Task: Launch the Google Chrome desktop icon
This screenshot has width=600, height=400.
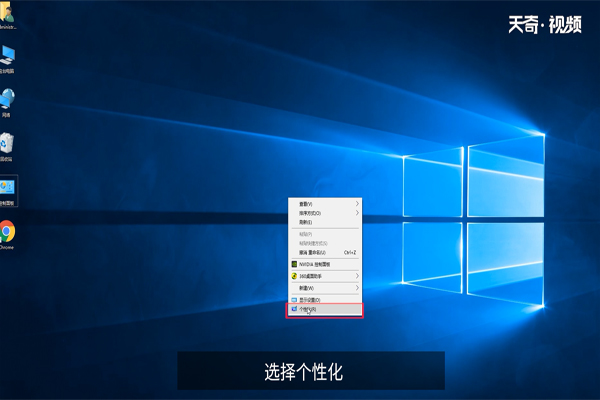Action: 7,235
